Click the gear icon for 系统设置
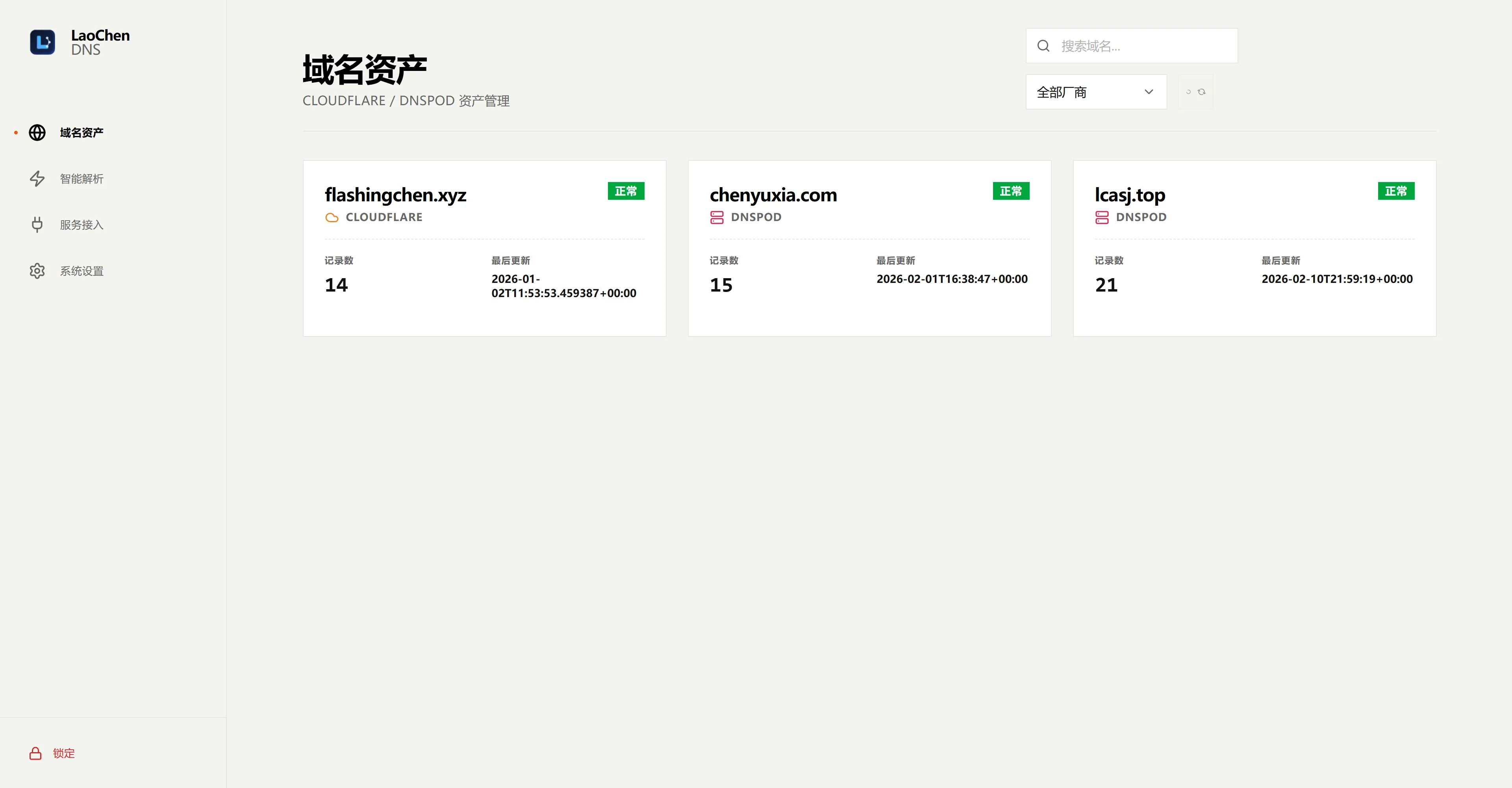This screenshot has width=1512, height=788. pyautogui.click(x=37, y=271)
